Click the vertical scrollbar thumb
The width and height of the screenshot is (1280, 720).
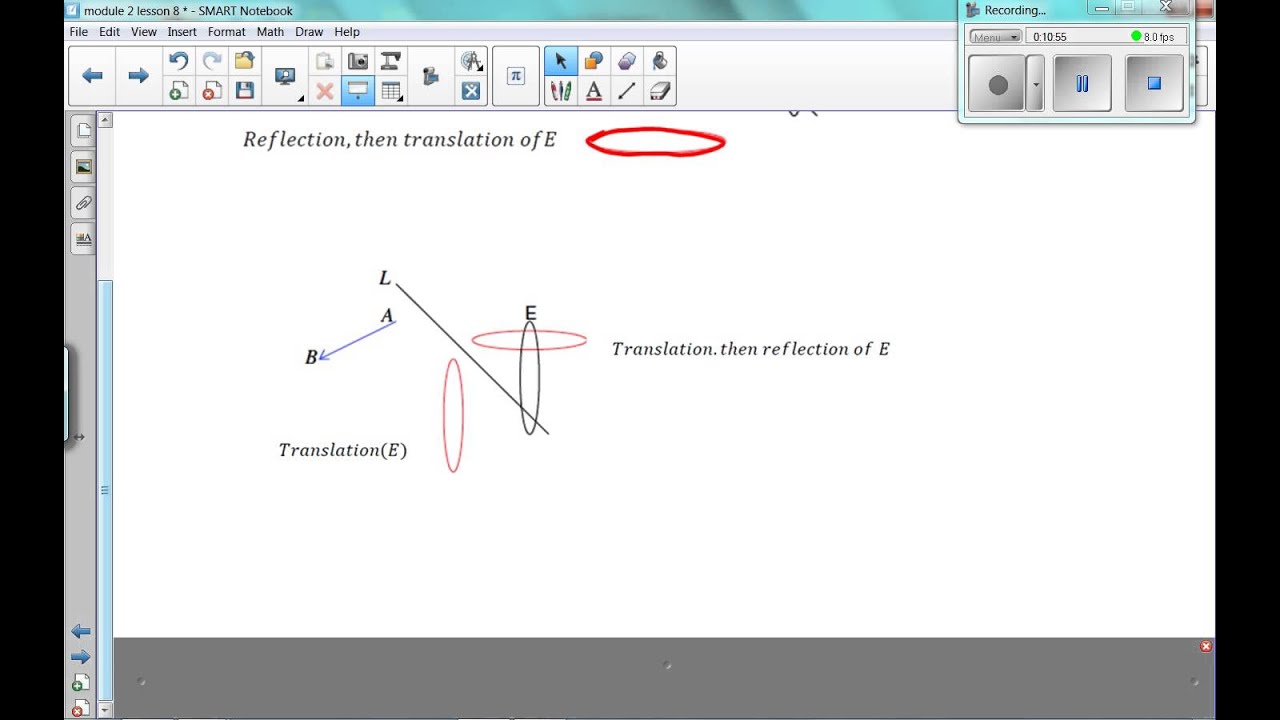click(105, 488)
